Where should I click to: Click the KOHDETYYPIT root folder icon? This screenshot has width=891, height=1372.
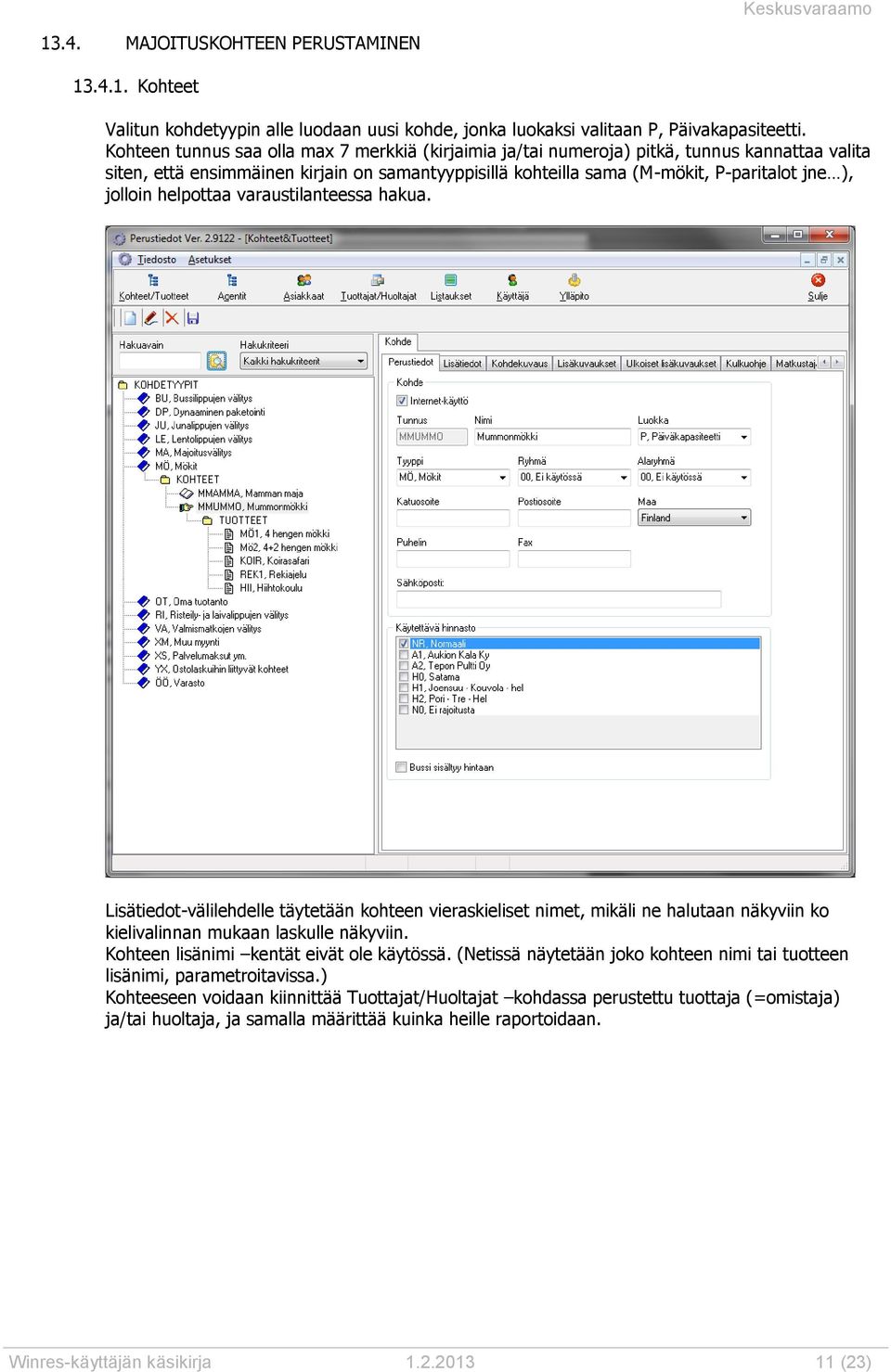(x=123, y=385)
